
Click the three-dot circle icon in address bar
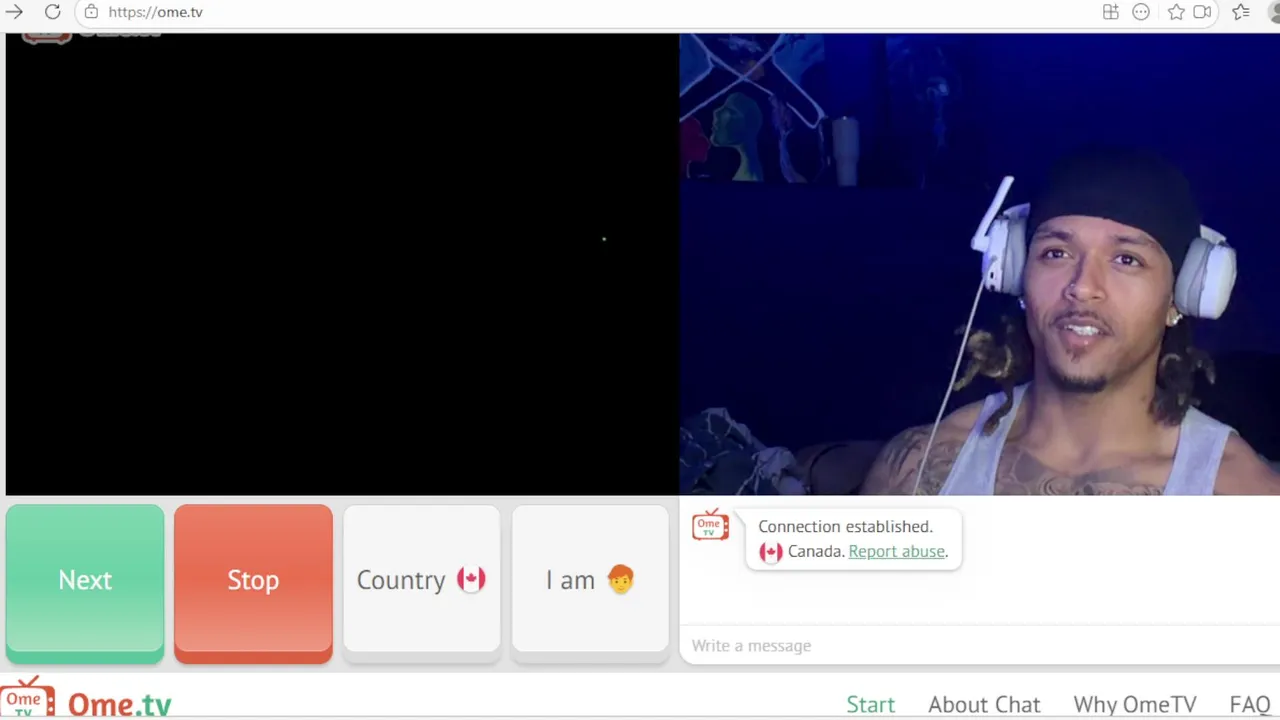pyautogui.click(x=1141, y=12)
